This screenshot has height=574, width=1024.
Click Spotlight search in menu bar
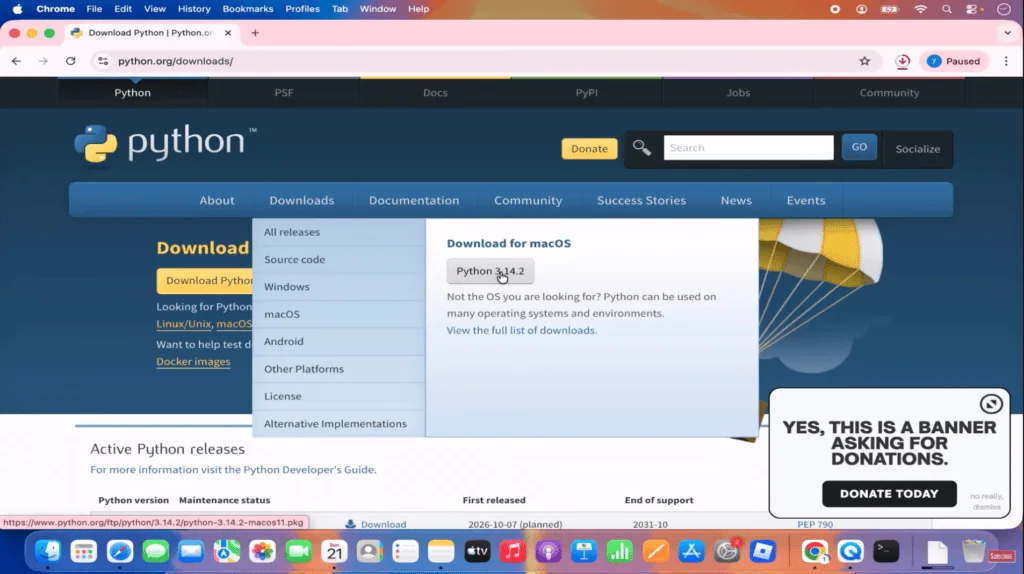click(x=946, y=9)
